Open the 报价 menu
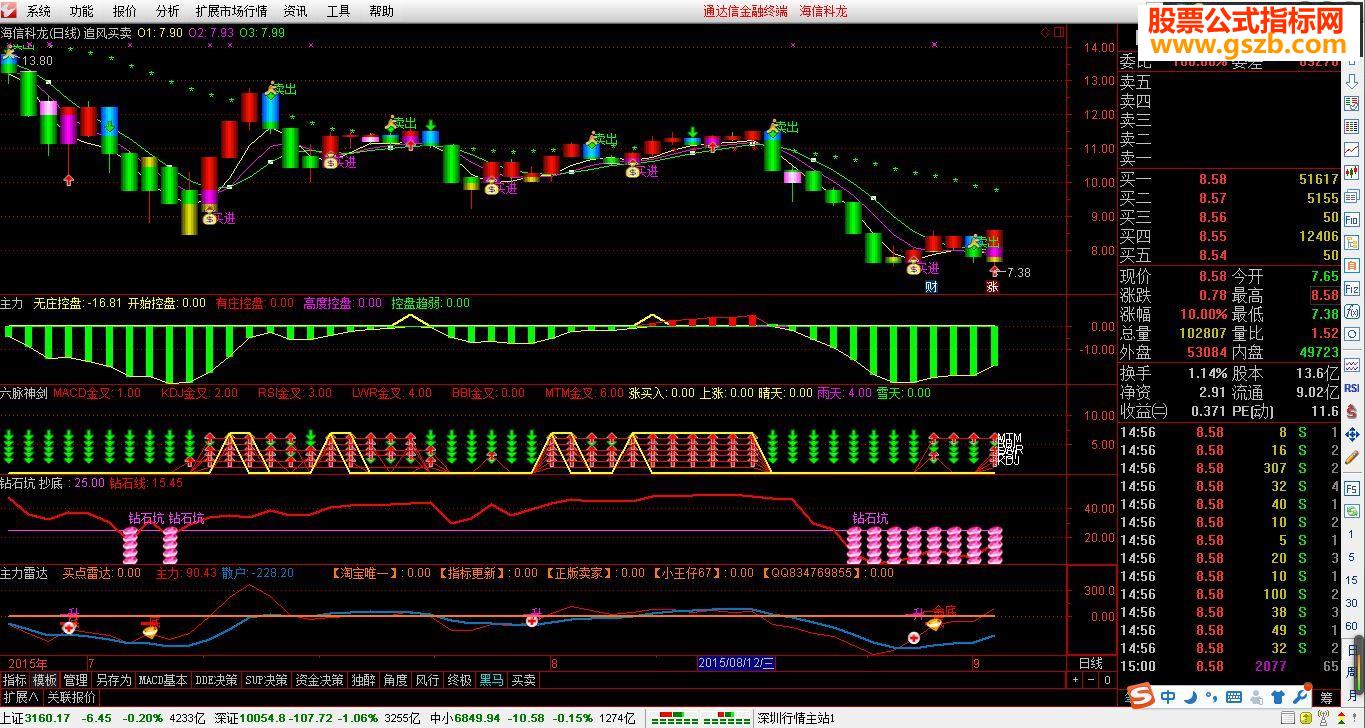Viewport: 1365px width, 728px height. [124, 11]
